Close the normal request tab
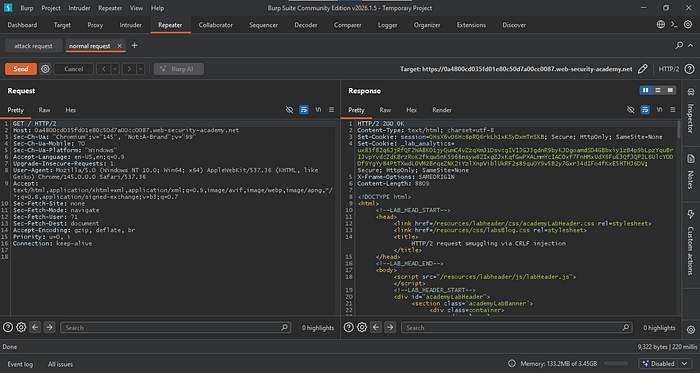 120,46
